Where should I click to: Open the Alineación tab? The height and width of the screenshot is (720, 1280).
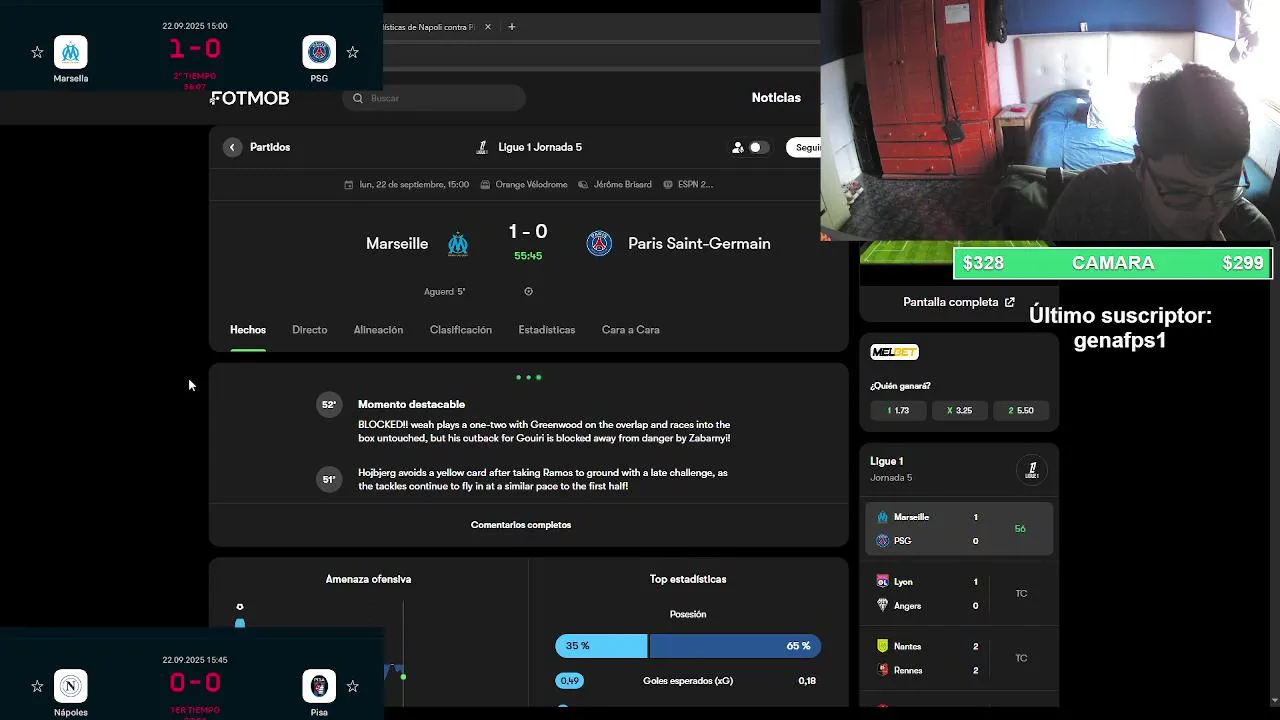pyautogui.click(x=378, y=330)
